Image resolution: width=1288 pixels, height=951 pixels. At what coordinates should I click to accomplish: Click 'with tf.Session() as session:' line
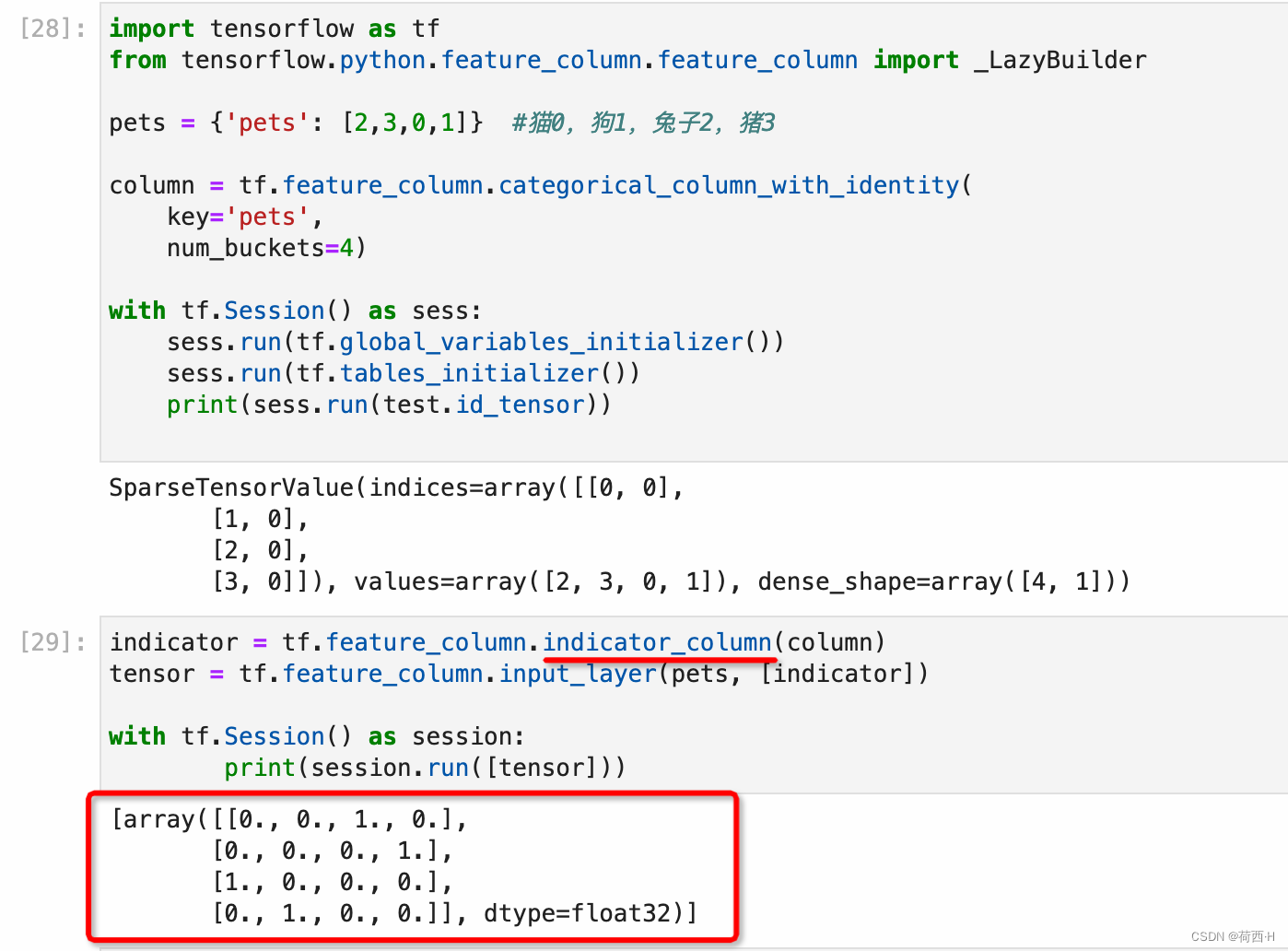click(317, 736)
